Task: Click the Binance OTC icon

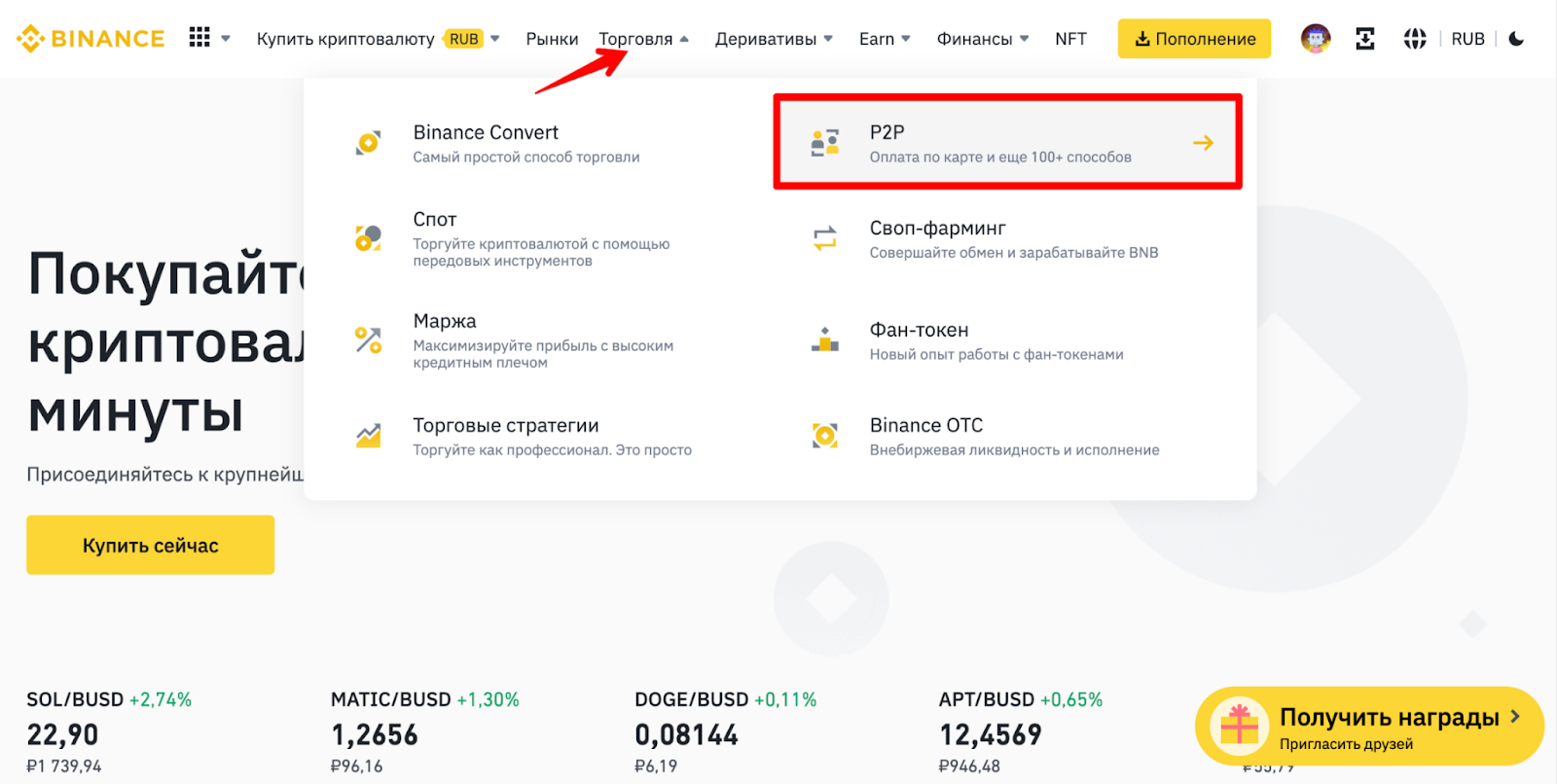Action: [x=825, y=436]
